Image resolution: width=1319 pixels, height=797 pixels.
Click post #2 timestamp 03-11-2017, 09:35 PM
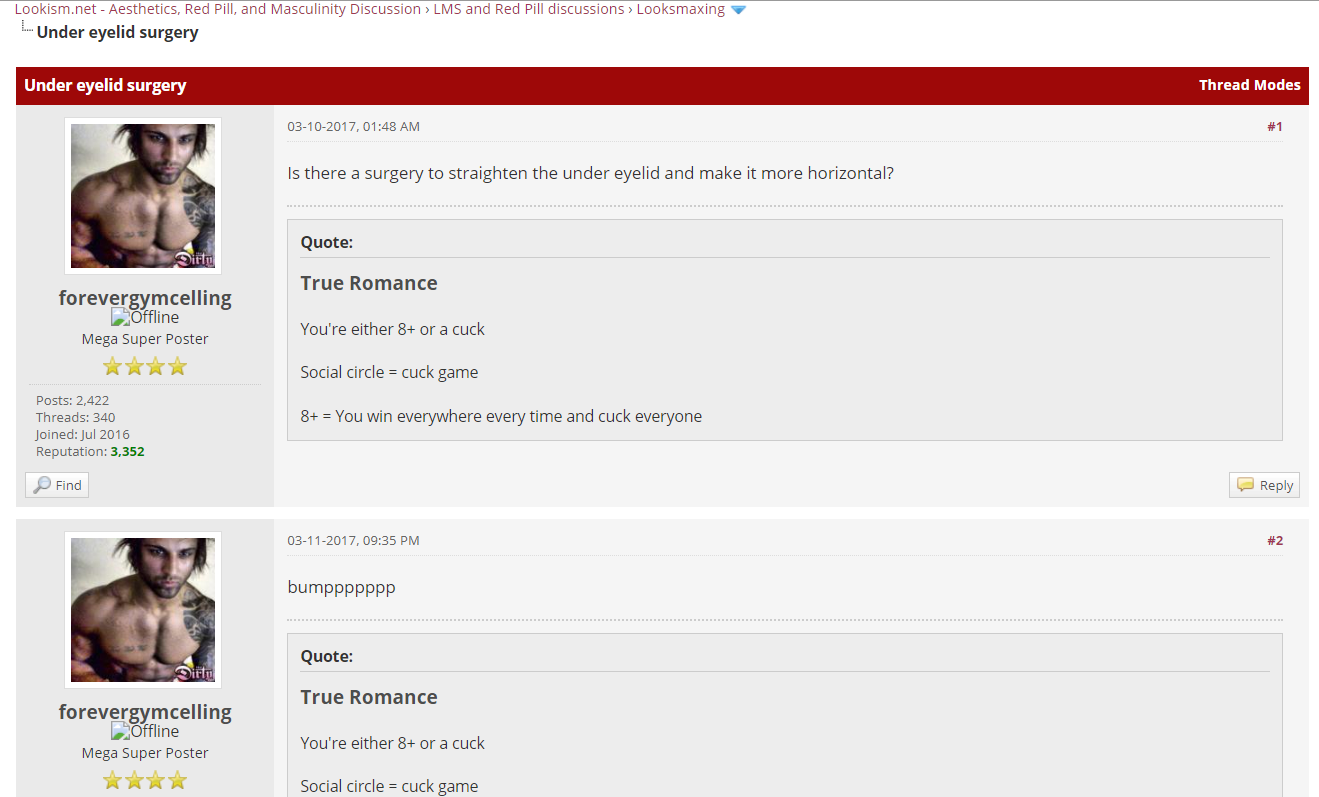(x=354, y=541)
